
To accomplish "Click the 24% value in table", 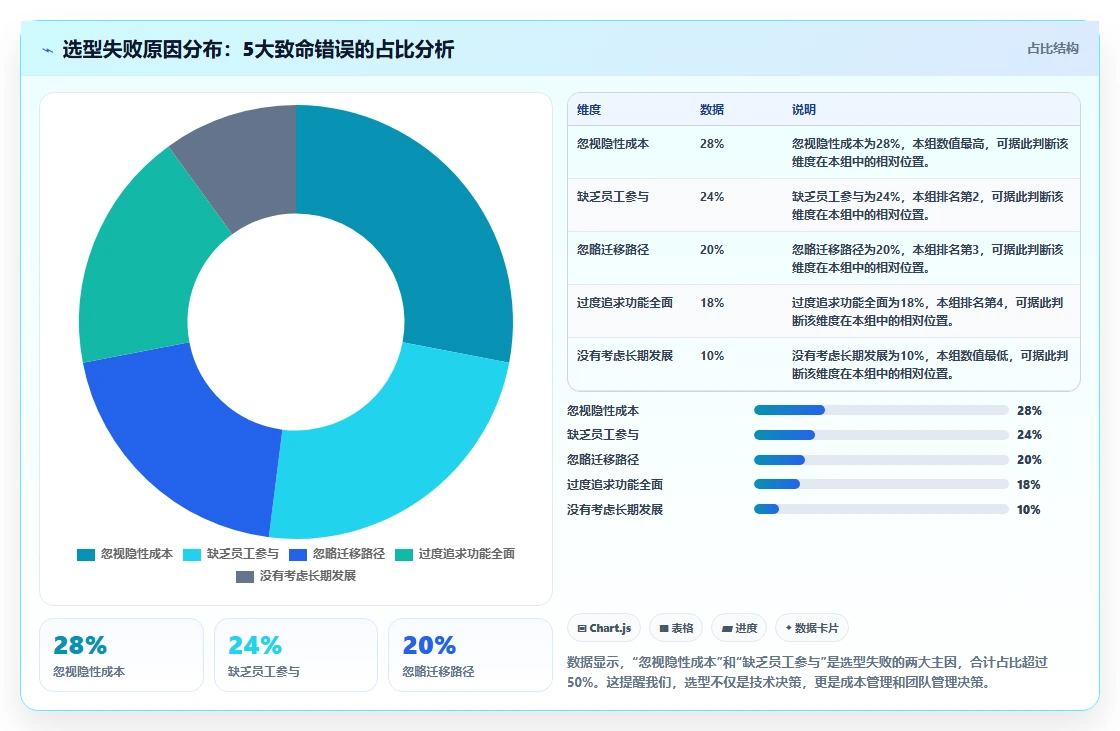I will point(712,197).
